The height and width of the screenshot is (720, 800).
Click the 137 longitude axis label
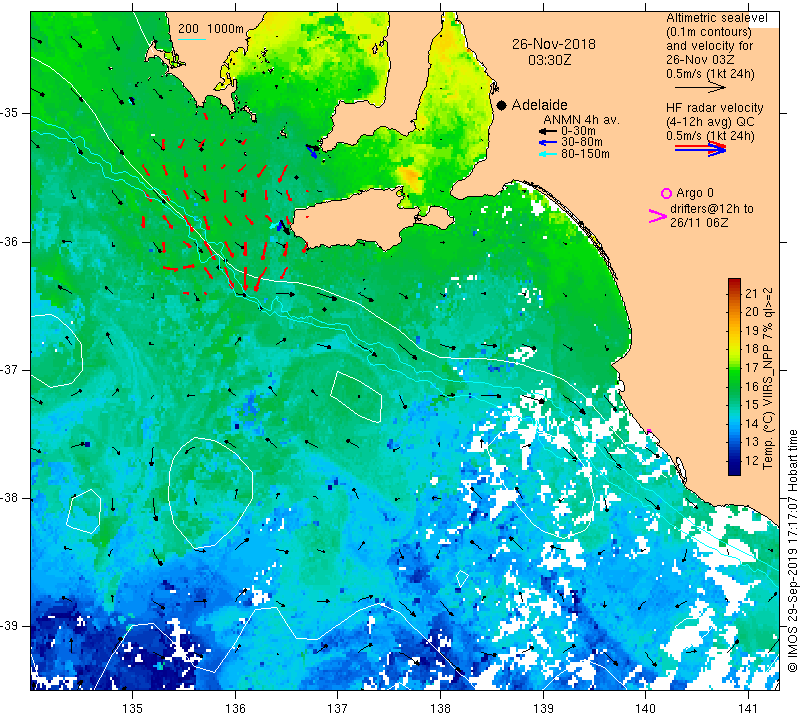(x=338, y=709)
